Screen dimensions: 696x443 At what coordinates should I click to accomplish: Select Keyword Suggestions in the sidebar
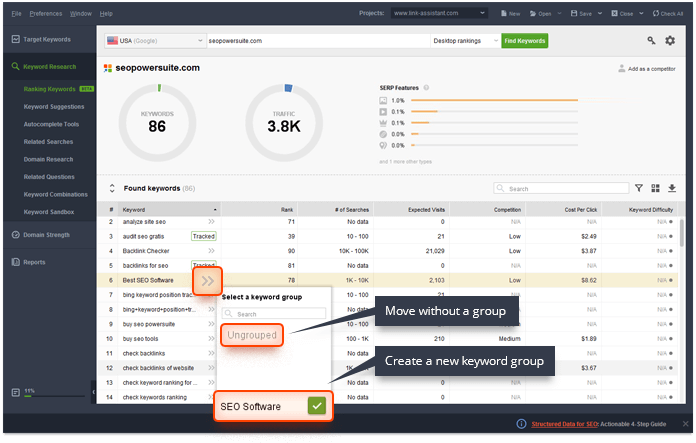click(x=54, y=107)
